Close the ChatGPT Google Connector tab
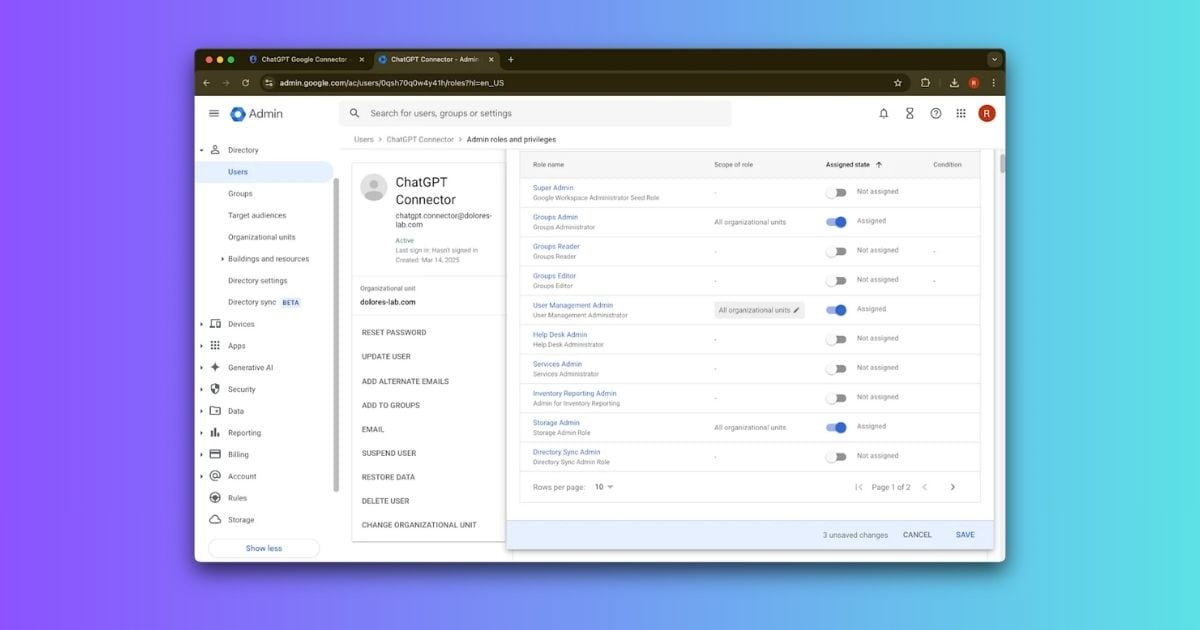 point(362,59)
